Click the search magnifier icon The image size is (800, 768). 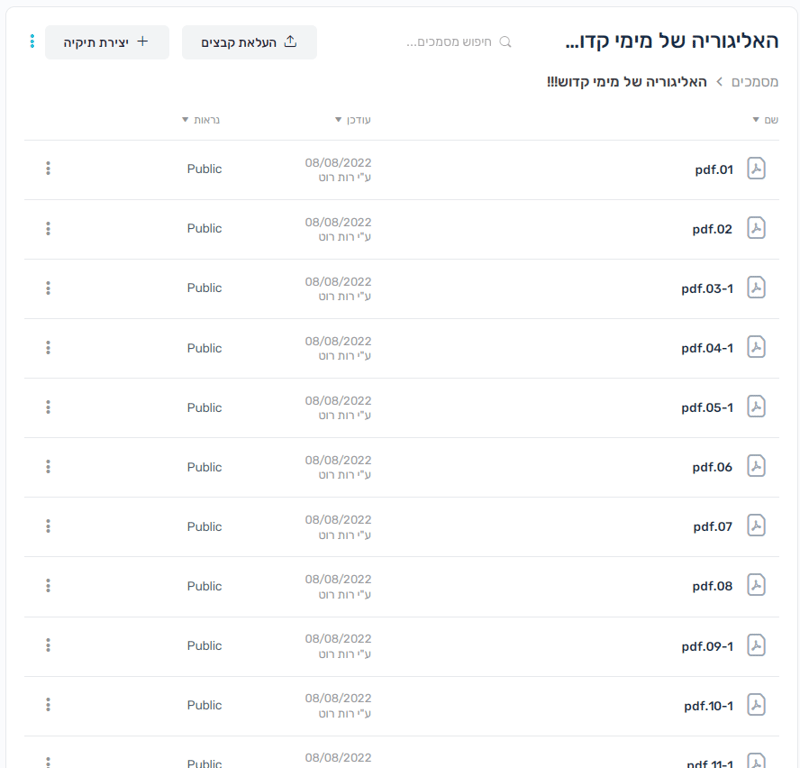click(505, 42)
